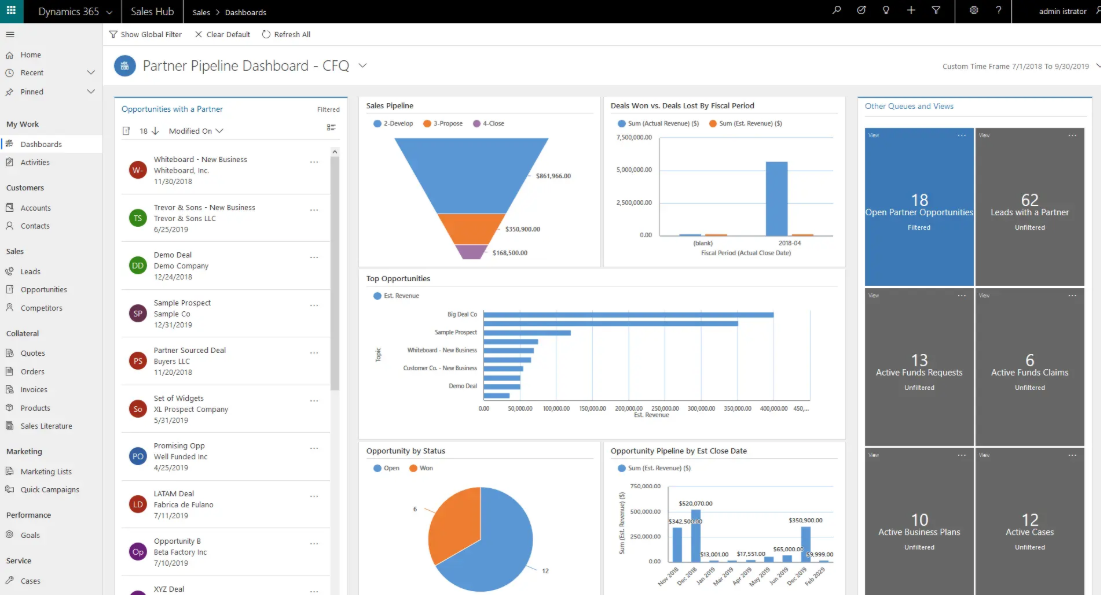Open ellipsis menu on Active Funds Requests tile
This screenshot has width=1101, height=595.
pos(961,296)
